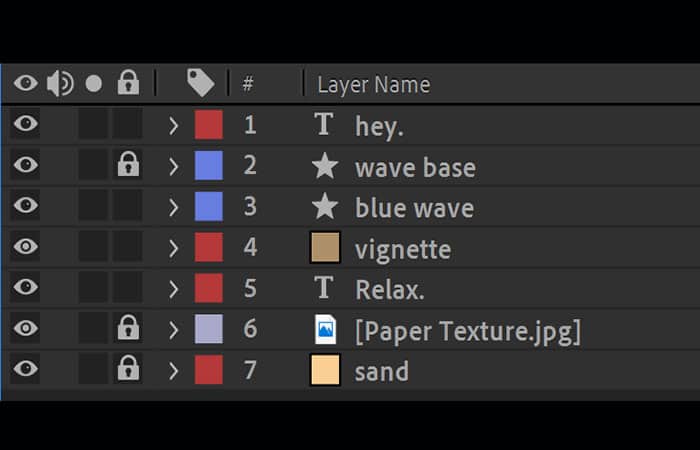The width and height of the screenshot is (700, 450).
Task: Click blue label color of wave base layer
Action: (x=209, y=165)
